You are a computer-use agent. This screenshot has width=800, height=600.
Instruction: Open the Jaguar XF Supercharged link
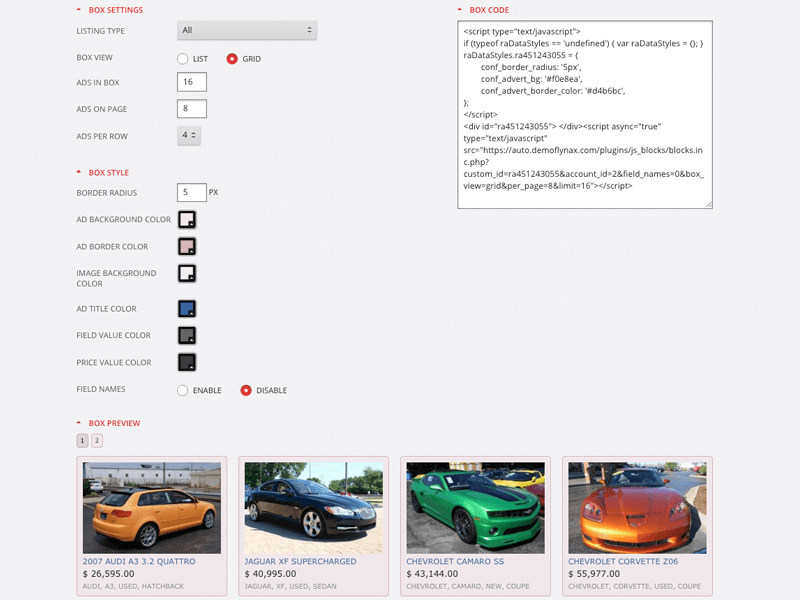(301, 561)
